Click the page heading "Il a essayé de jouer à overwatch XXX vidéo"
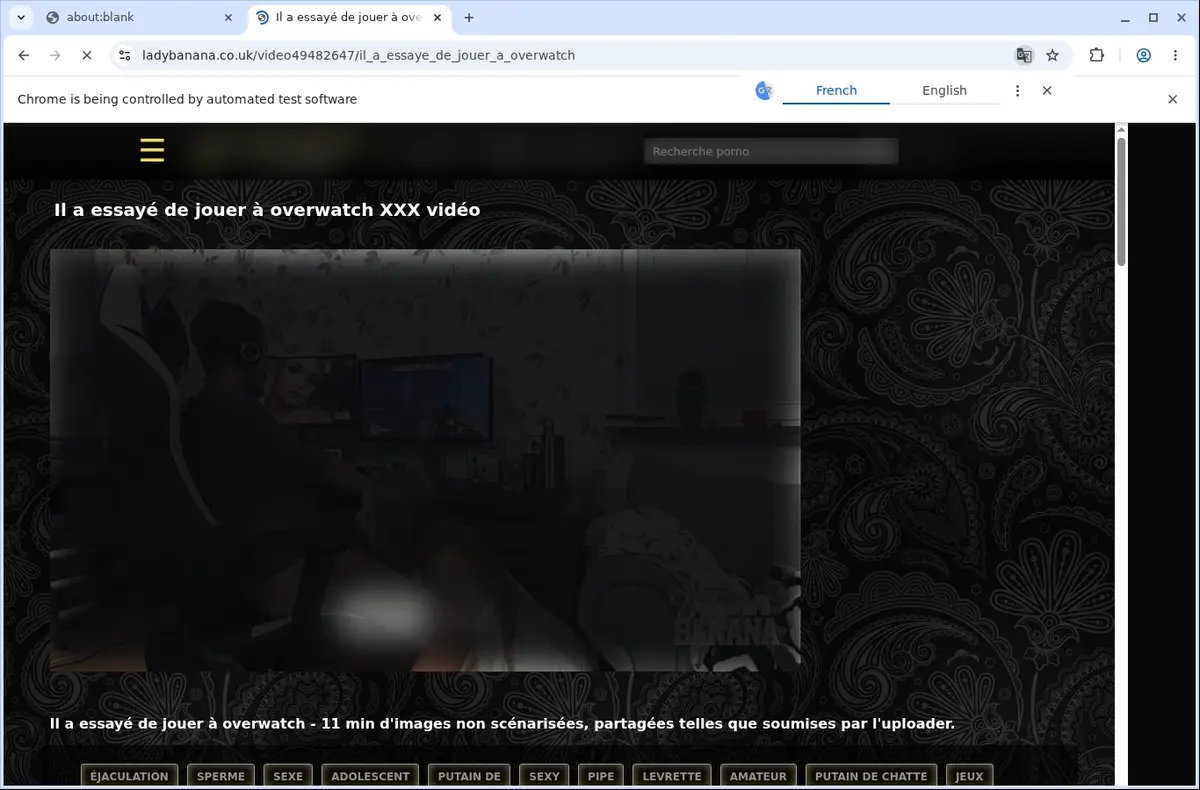Screen dimensions: 1200x790 [x=267, y=210]
